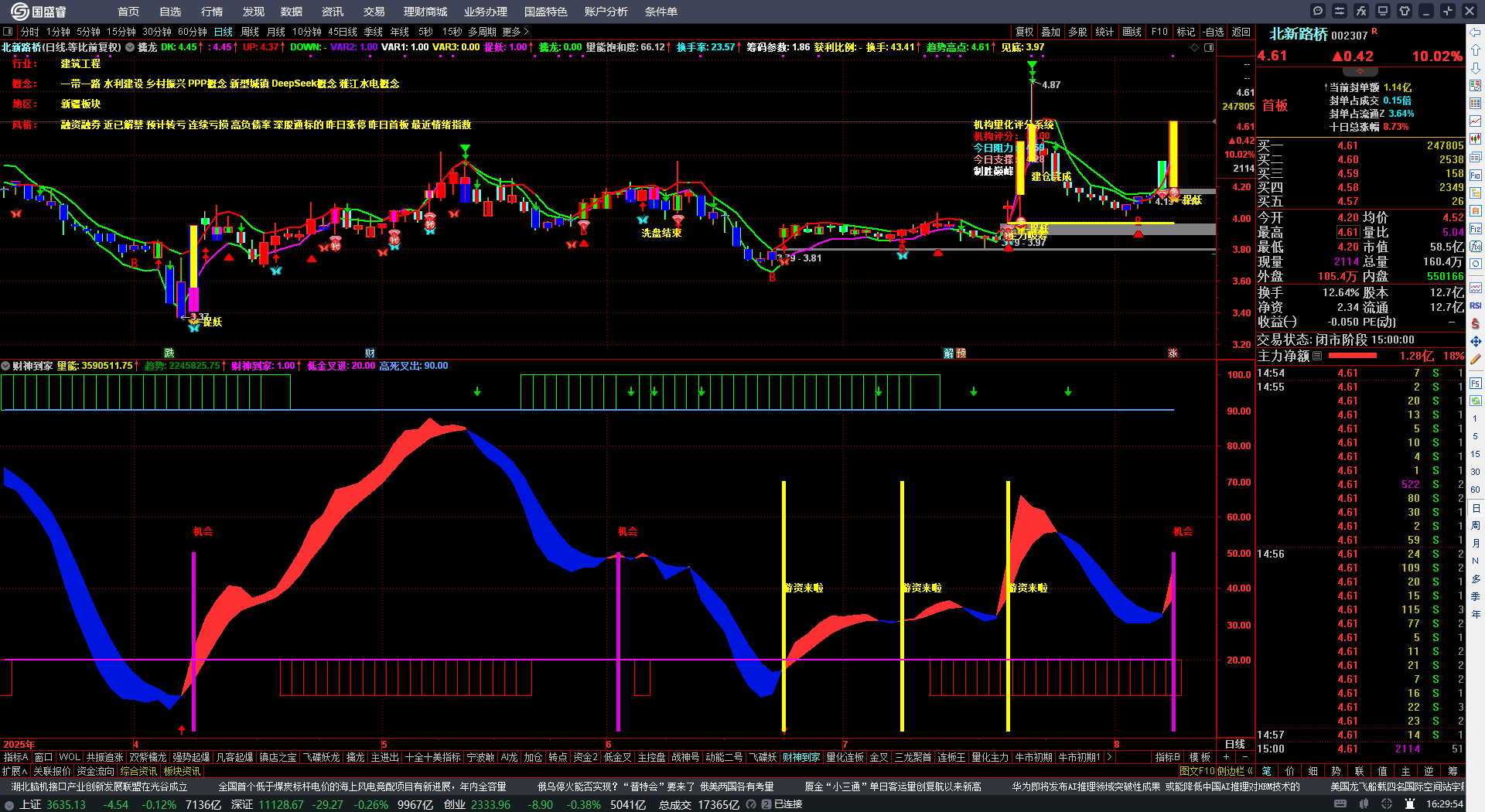
Task: Switch to 分时 period
Action: click(x=30, y=32)
